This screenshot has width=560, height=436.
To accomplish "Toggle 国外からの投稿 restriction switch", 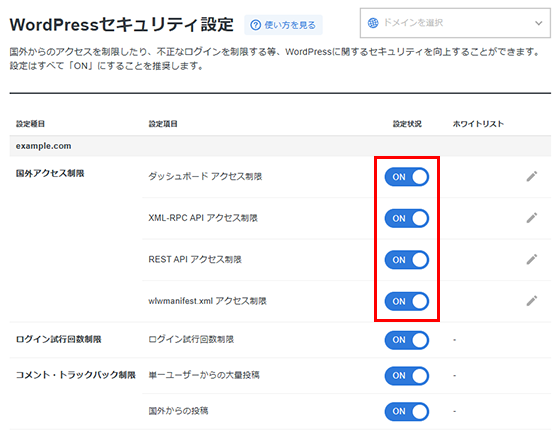I will point(407,411).
